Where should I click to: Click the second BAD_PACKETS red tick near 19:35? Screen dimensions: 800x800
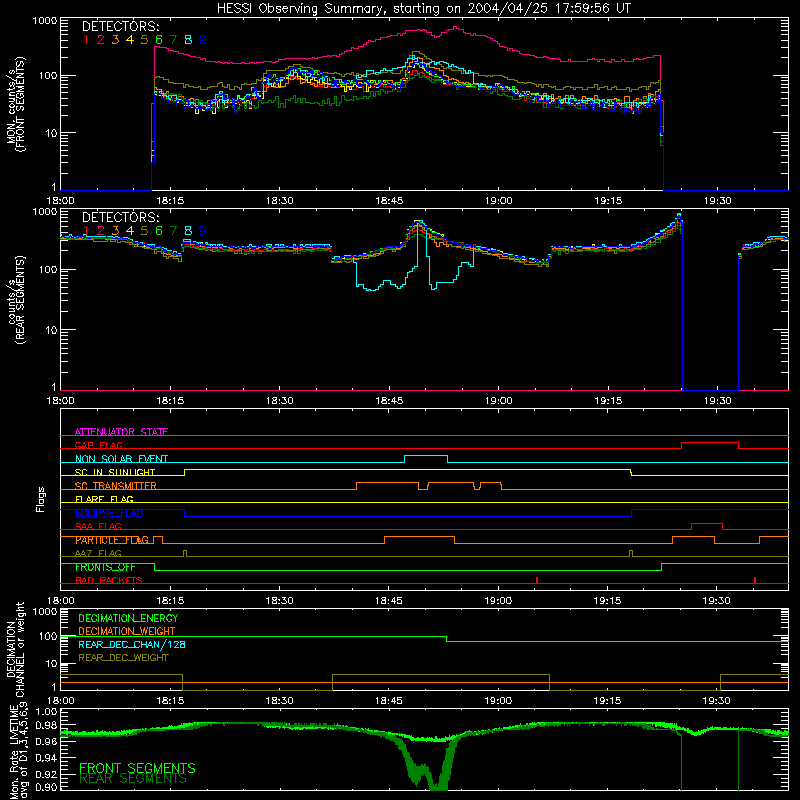pos(755,580)
